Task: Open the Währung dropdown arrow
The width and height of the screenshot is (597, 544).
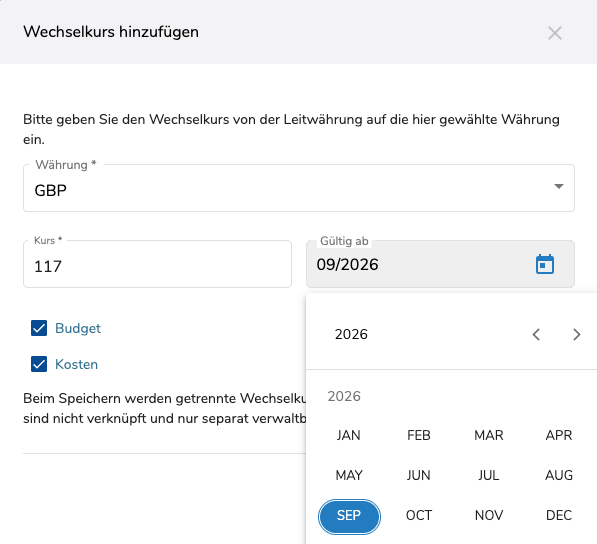Action: click(559, 186)
